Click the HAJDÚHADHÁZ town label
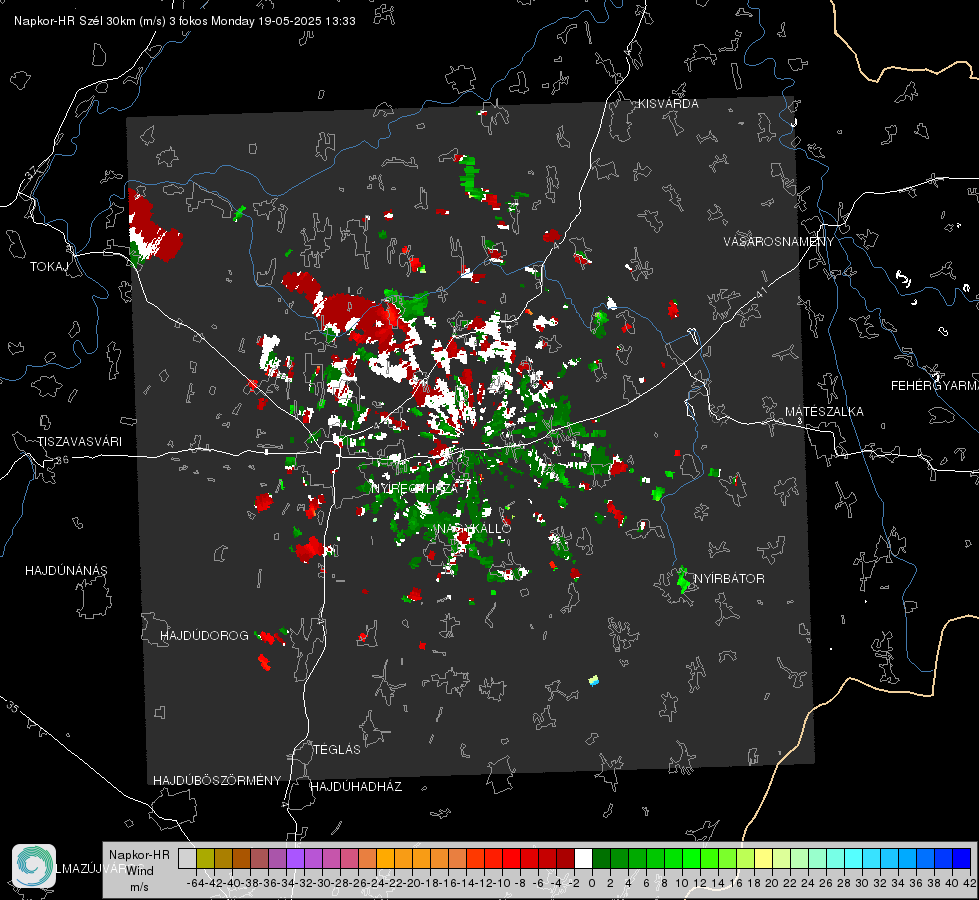 coord(356,787)
